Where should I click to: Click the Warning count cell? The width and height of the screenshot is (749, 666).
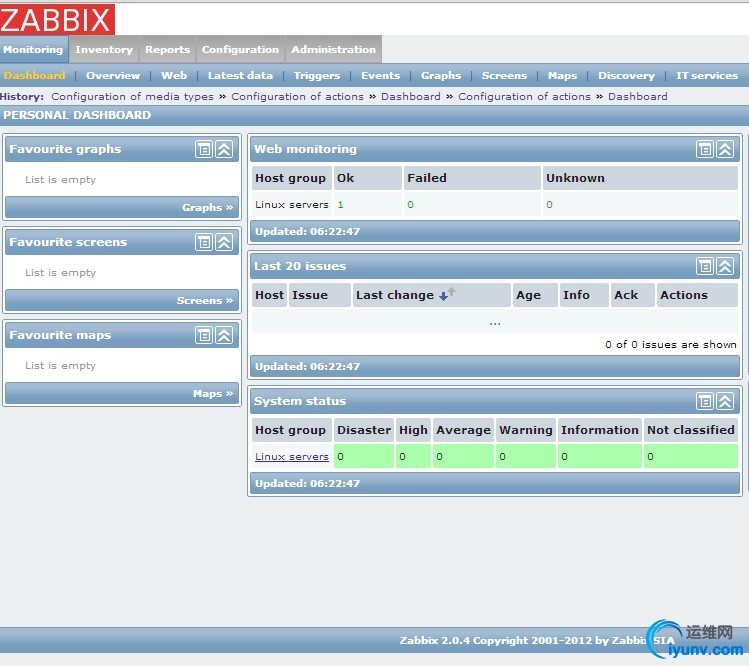(526, 456)
